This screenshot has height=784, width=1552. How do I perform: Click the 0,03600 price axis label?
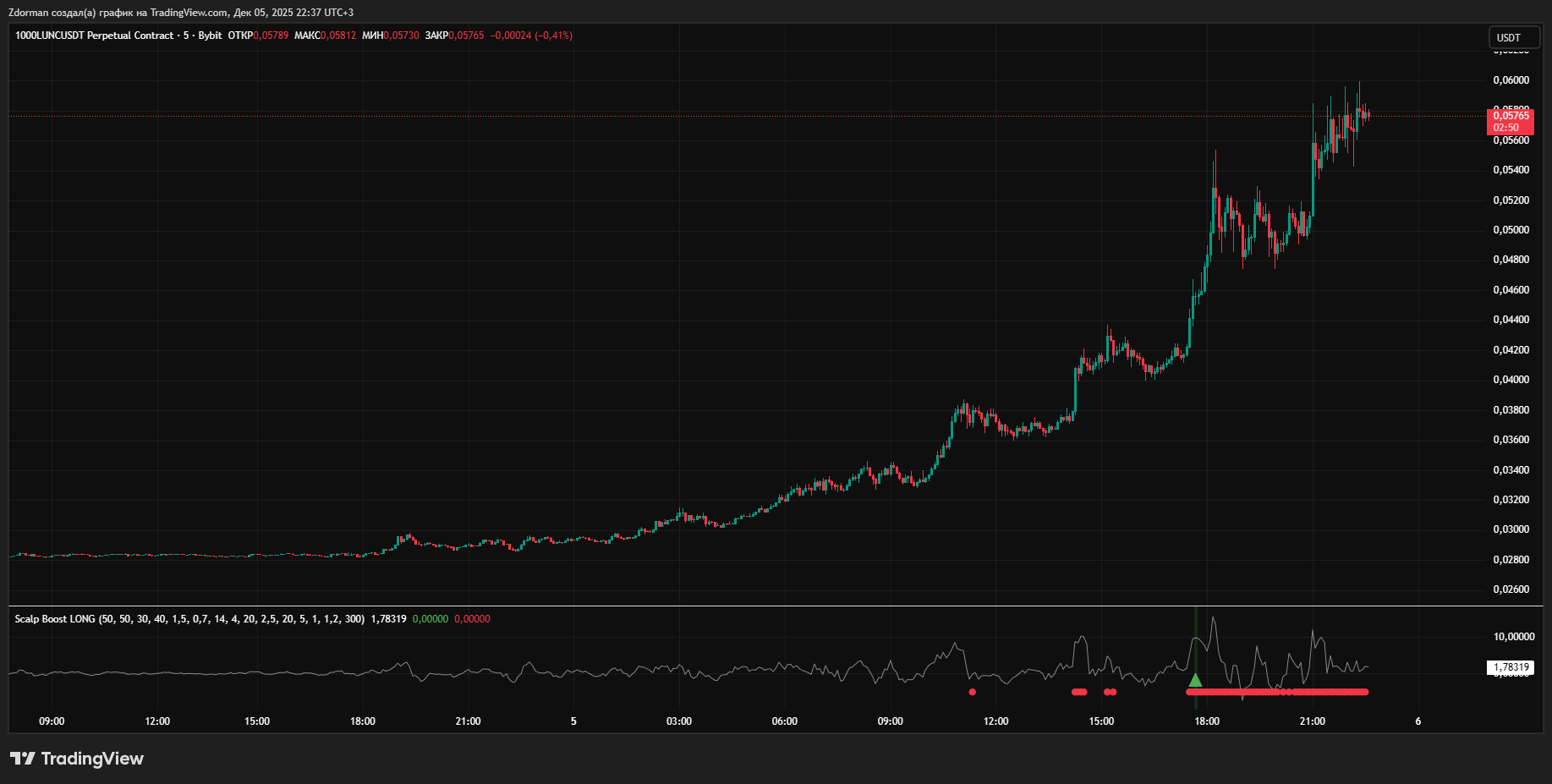click(1511, 440)
